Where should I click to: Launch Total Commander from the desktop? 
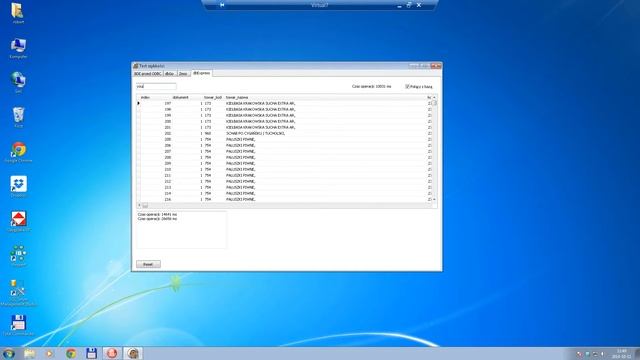[x=18, y=325]
